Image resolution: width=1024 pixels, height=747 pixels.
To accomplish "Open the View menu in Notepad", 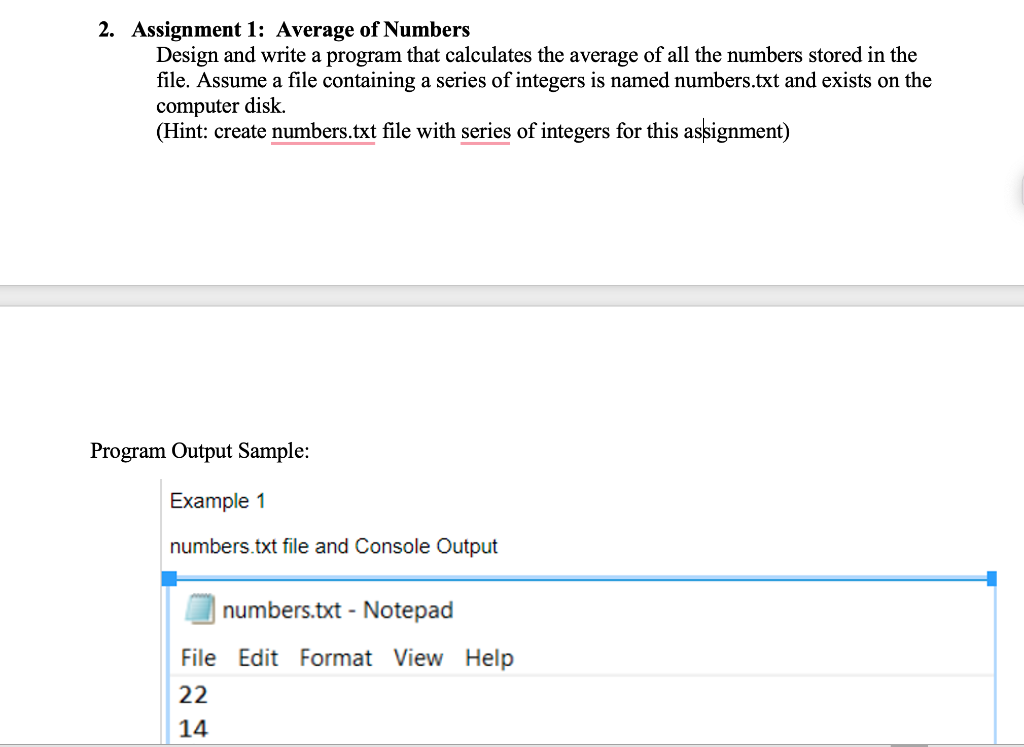I will (418, 658).
